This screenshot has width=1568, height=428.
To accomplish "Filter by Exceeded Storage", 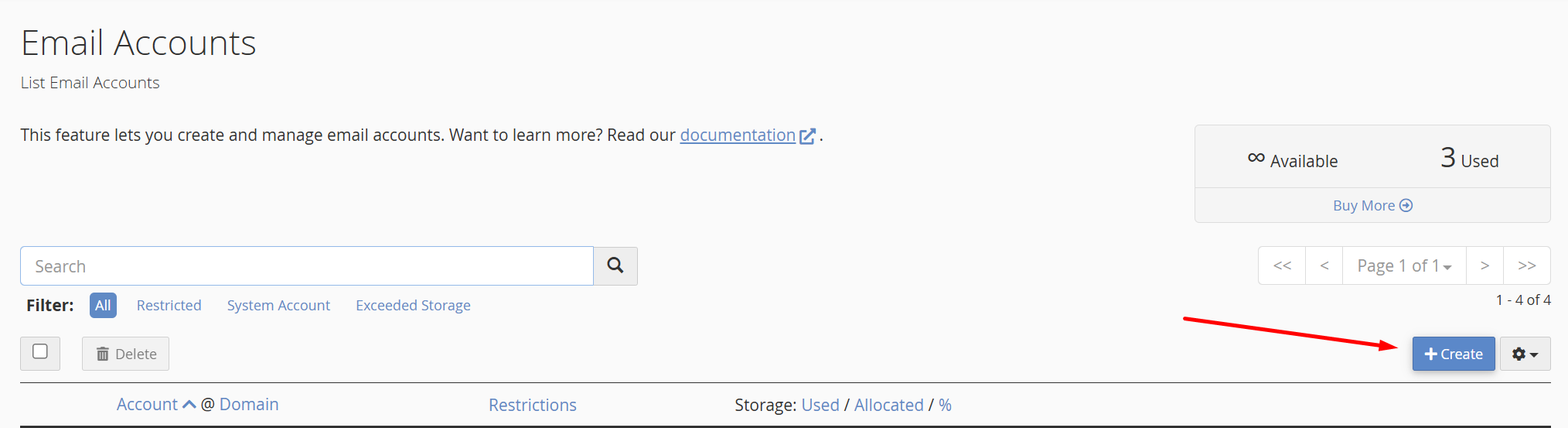I will (x=413, y=305).
